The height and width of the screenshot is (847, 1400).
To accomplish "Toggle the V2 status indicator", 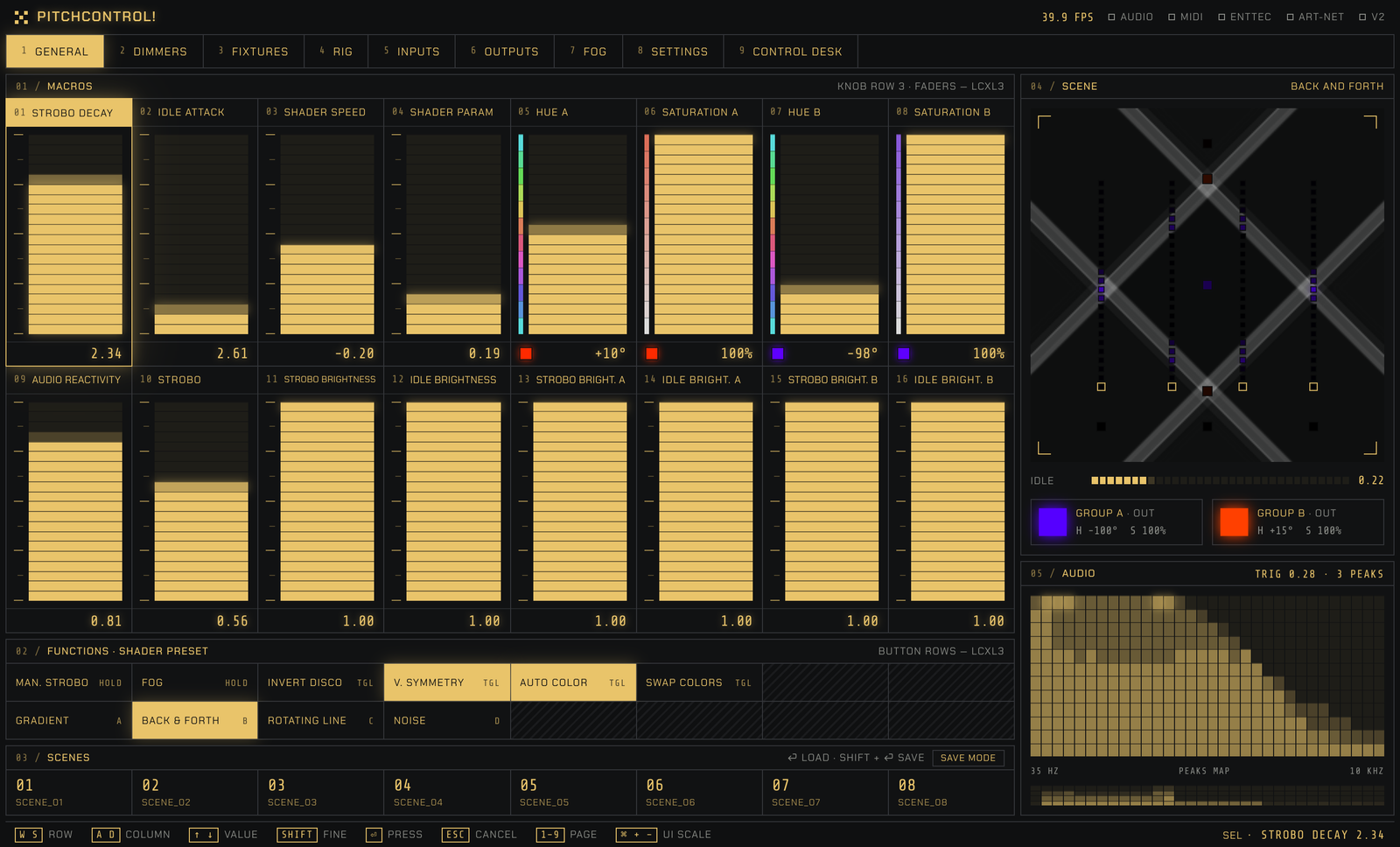I will click(x=1372, y=17).
